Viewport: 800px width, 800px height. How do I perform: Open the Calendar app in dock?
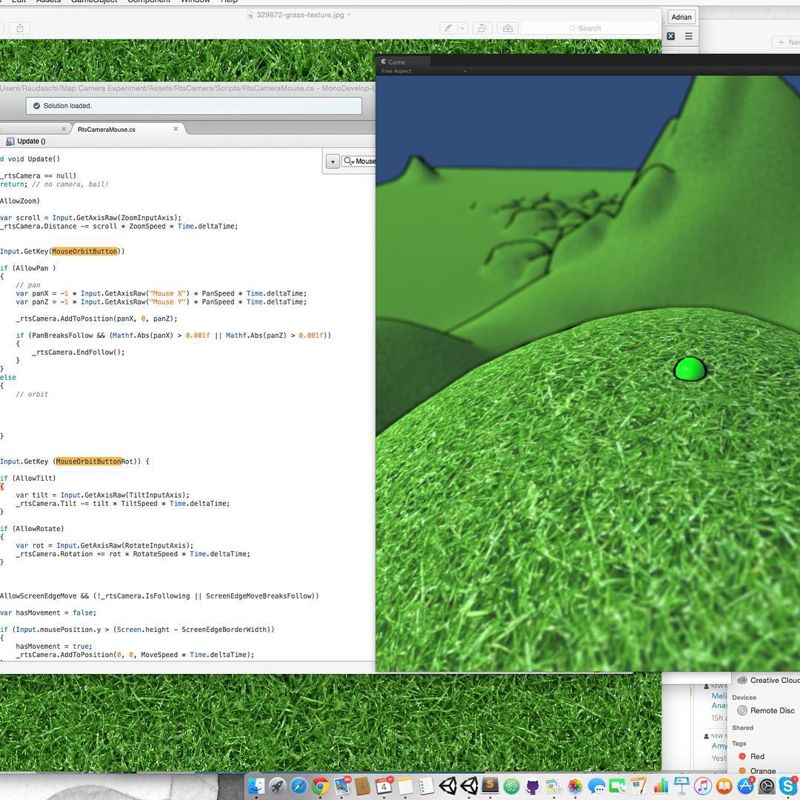[x=384, y=787]
